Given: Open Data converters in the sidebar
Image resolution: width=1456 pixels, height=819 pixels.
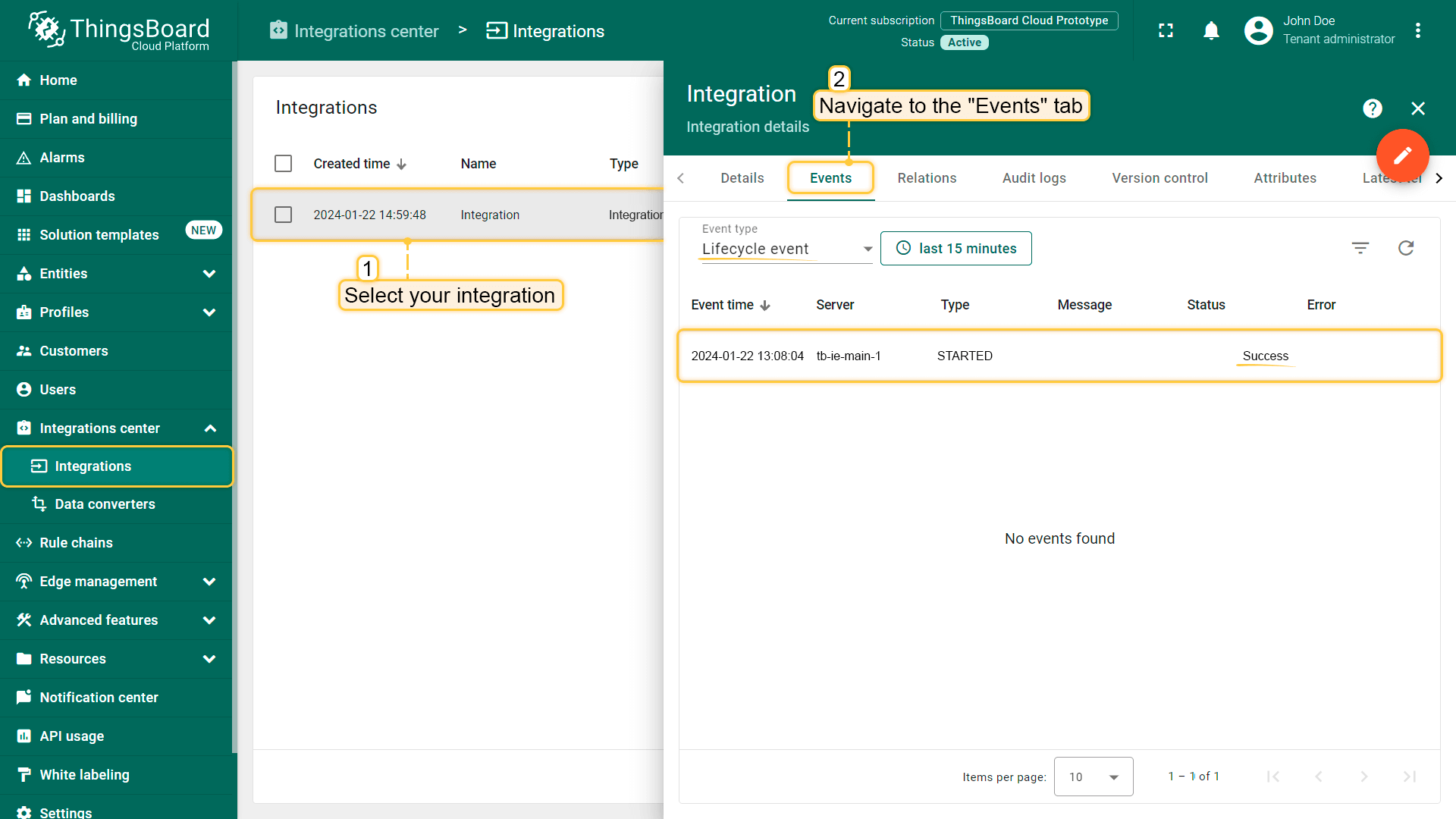Looking at the screenshot, I should [104, 504].
